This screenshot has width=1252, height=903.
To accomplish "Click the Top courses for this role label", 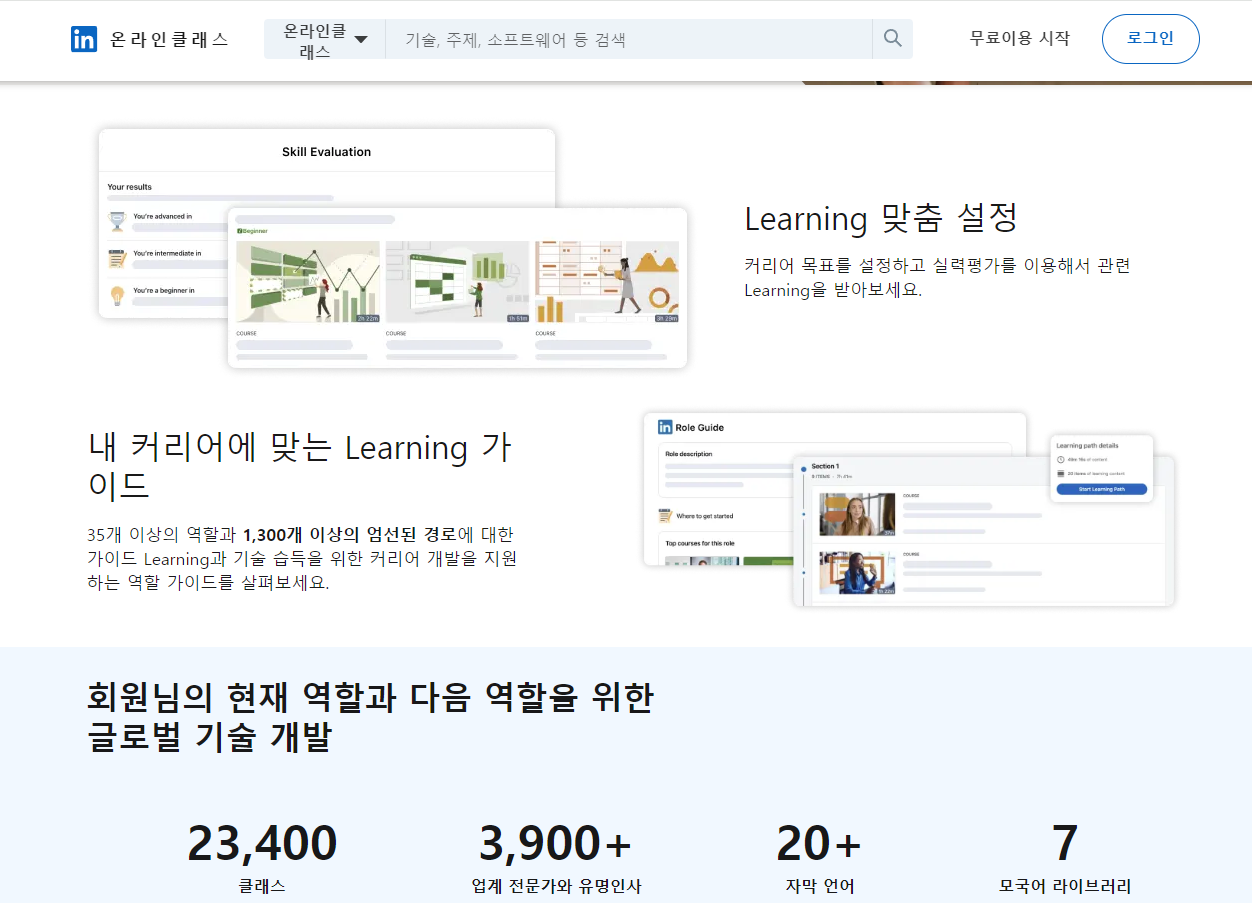I will [x=702, y=543].
